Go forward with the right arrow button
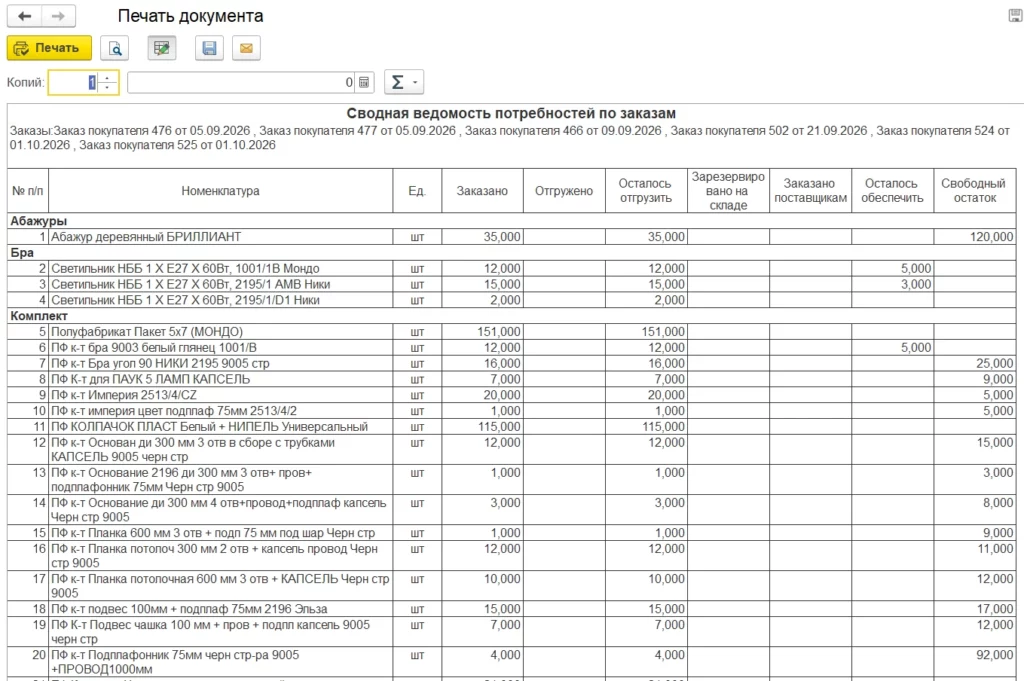This screenshot has height=681, width=1024. point(58,16)
